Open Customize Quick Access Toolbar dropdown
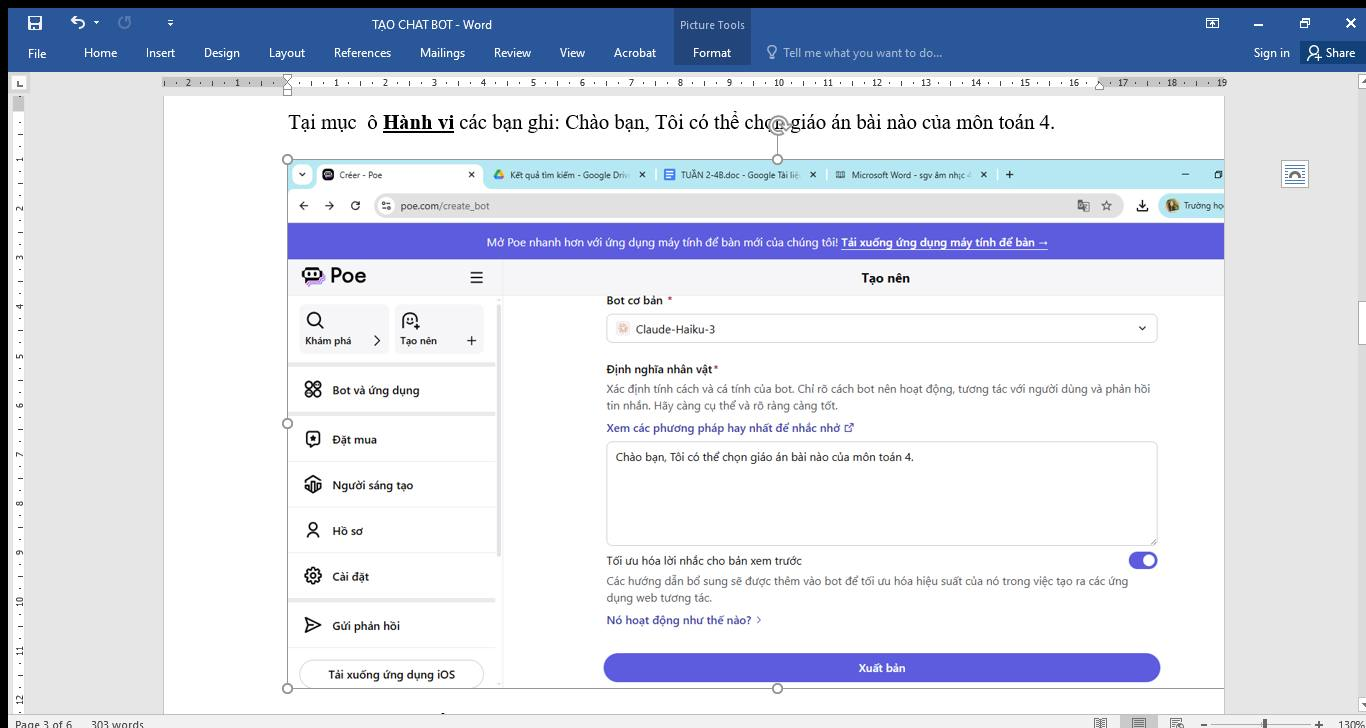 click(170, 22)
